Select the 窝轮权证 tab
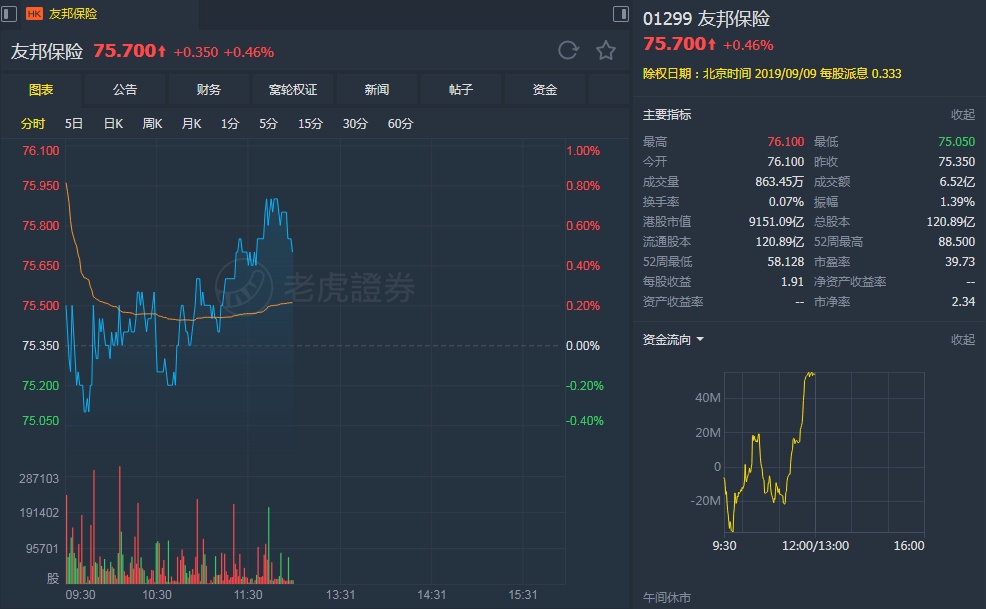Viewport: 986px width, 609px height. 293,90
